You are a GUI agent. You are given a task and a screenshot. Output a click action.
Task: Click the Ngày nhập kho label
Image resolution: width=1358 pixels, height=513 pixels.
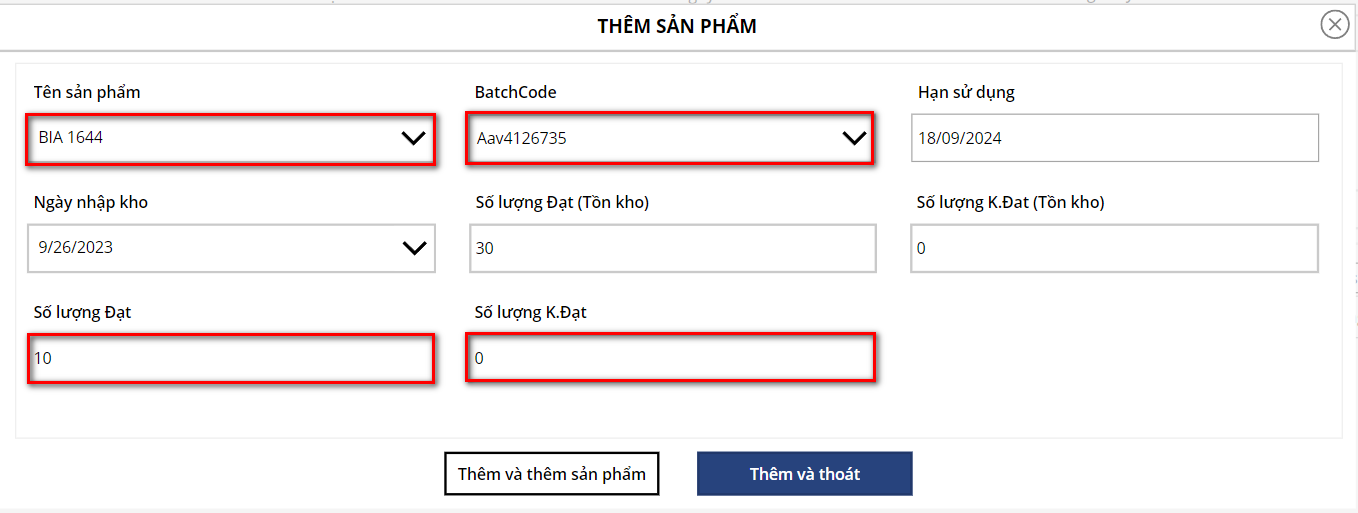point(91,202)
